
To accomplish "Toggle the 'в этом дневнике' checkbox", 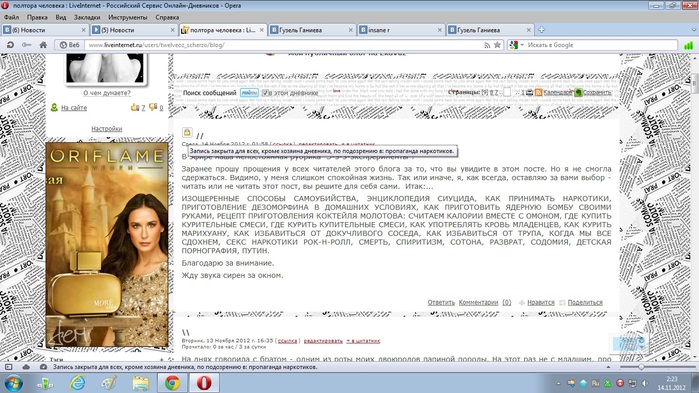I will coord(265,93).
